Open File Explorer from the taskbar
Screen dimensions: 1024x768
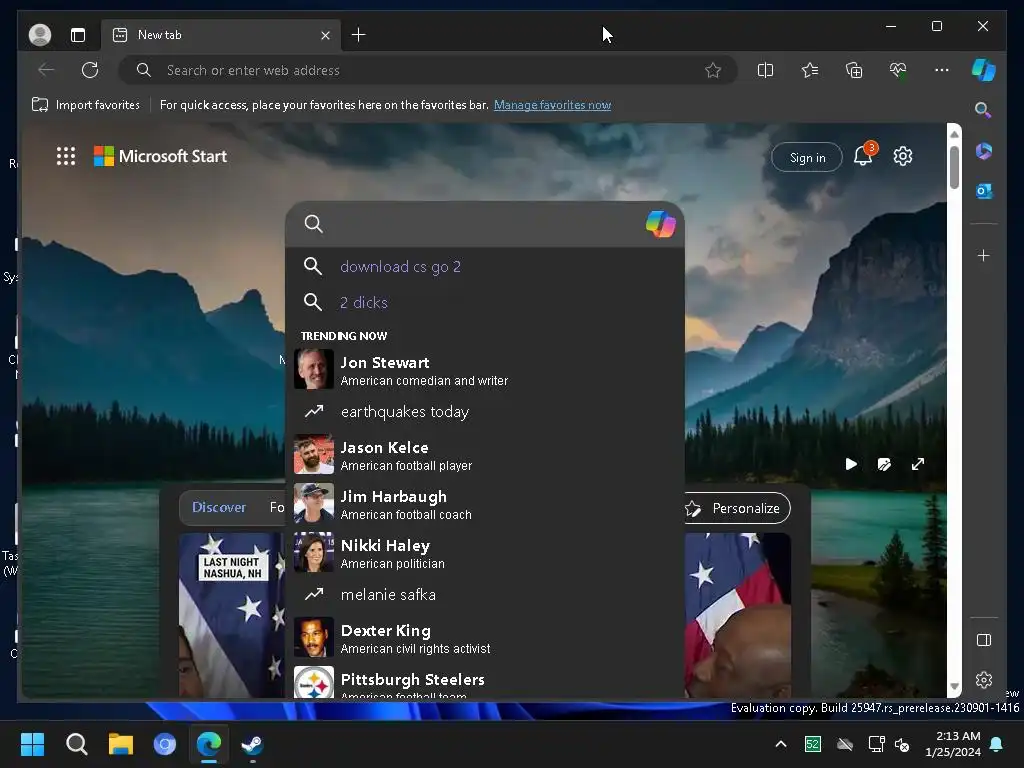tap(121, 744)
